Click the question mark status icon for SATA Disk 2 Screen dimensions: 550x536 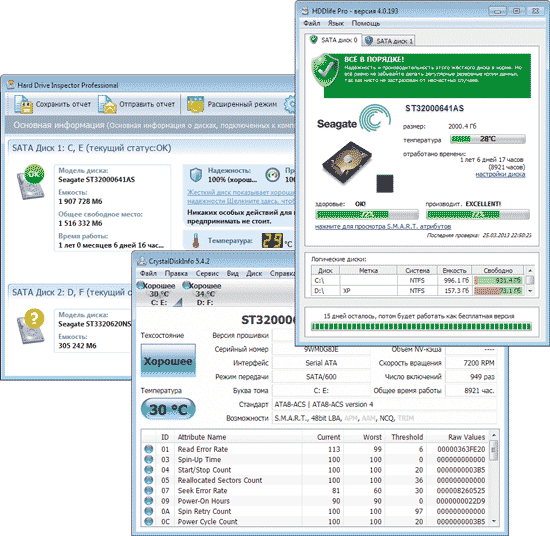point(34,319)
